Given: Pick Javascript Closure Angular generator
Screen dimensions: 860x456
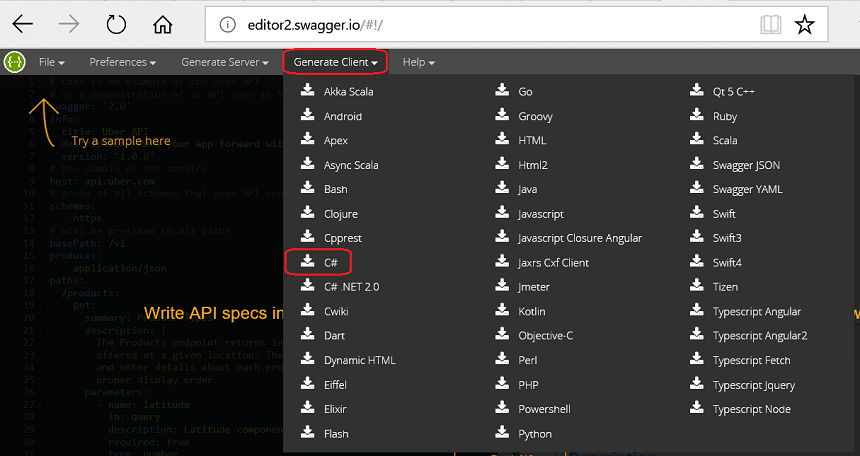Looking at the screenshot, I should click(x=580, y=238).
